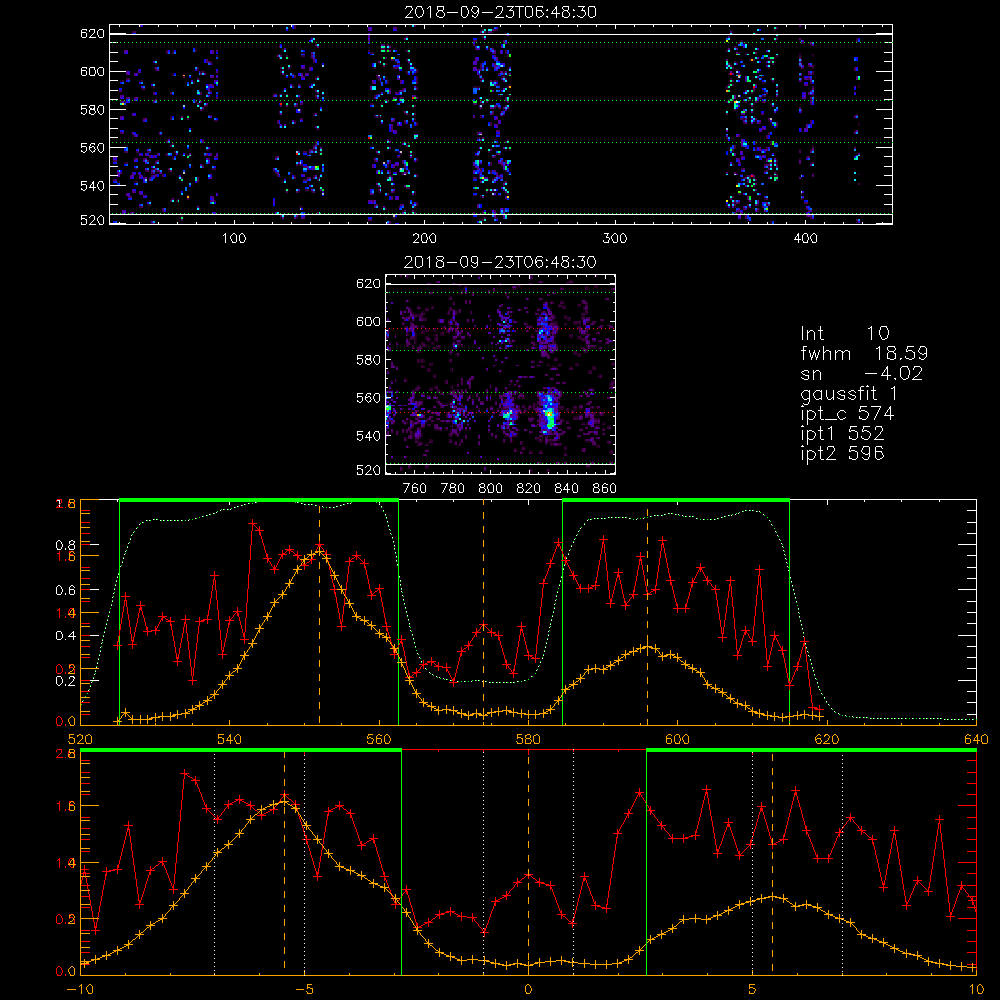Click x-axis label -10 on bottom plot
The image size is (1000, 1000).
tap(80, 989)
